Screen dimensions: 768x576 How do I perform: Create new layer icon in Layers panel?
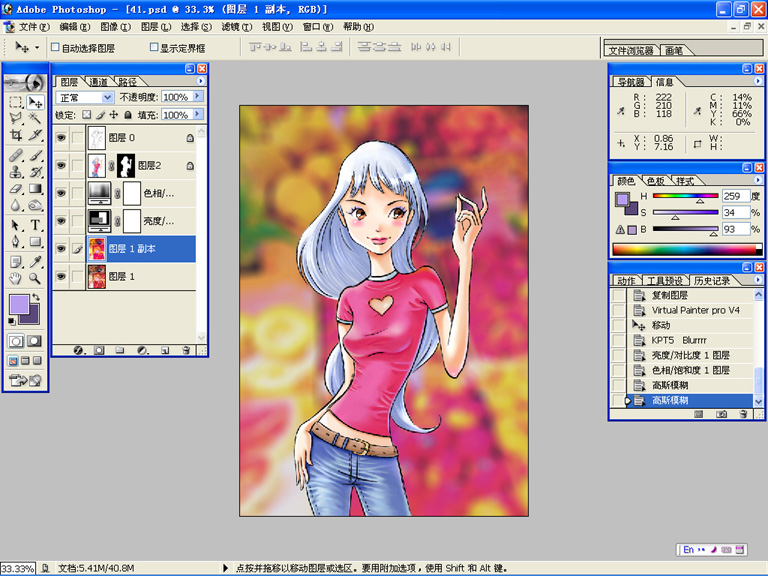tap(165, 350)
